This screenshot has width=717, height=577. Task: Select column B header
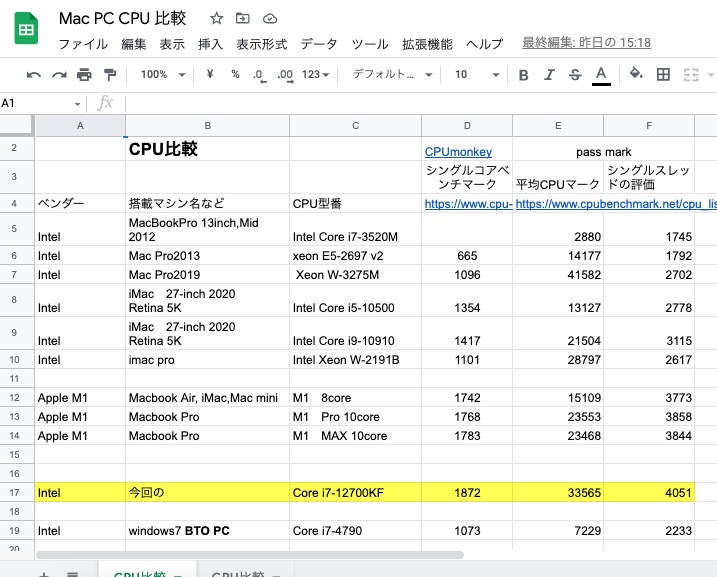pos(208,126)
